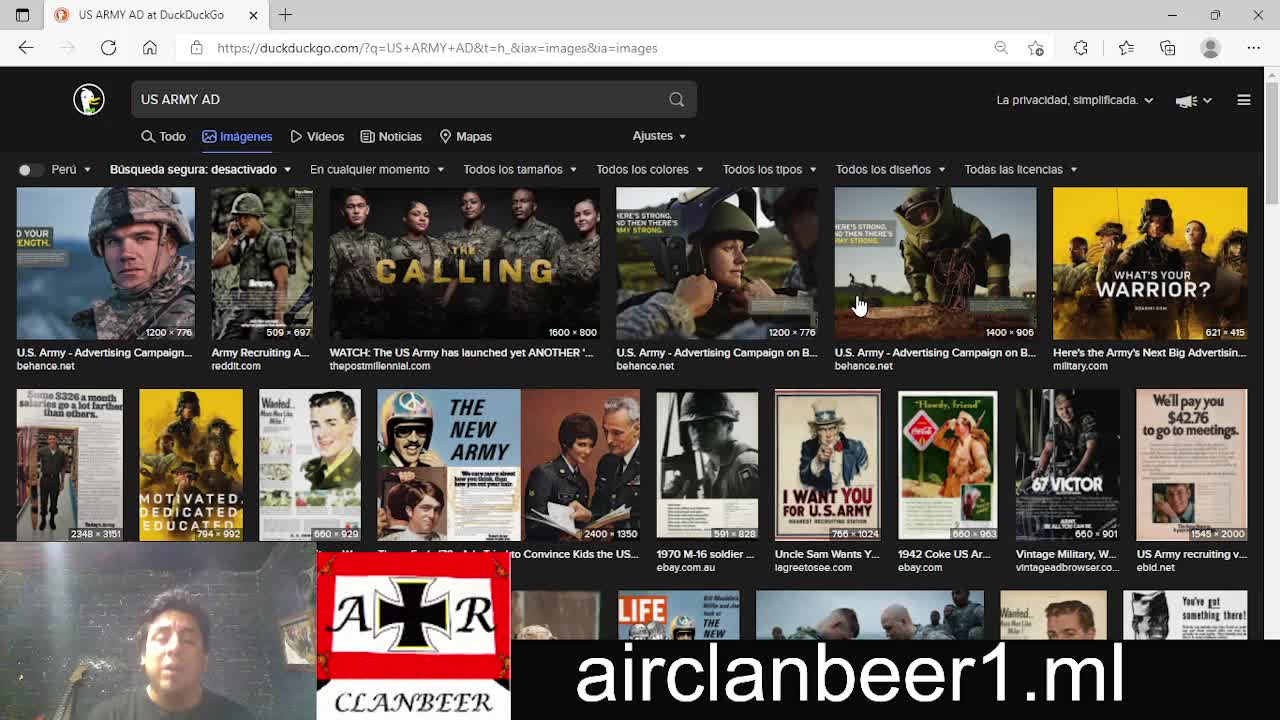Switch to Todo results tab
This screenshot has width=1280, height=720.
pos(163,136)
